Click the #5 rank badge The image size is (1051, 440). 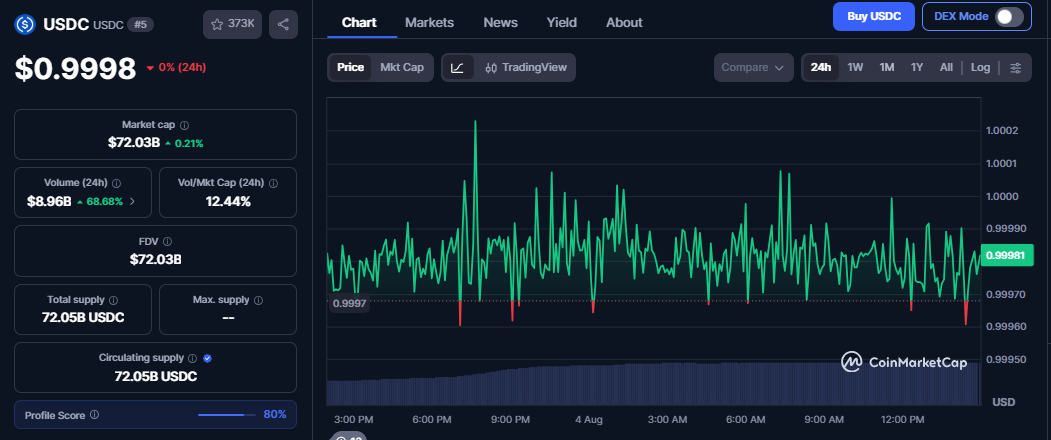[141, 25]
